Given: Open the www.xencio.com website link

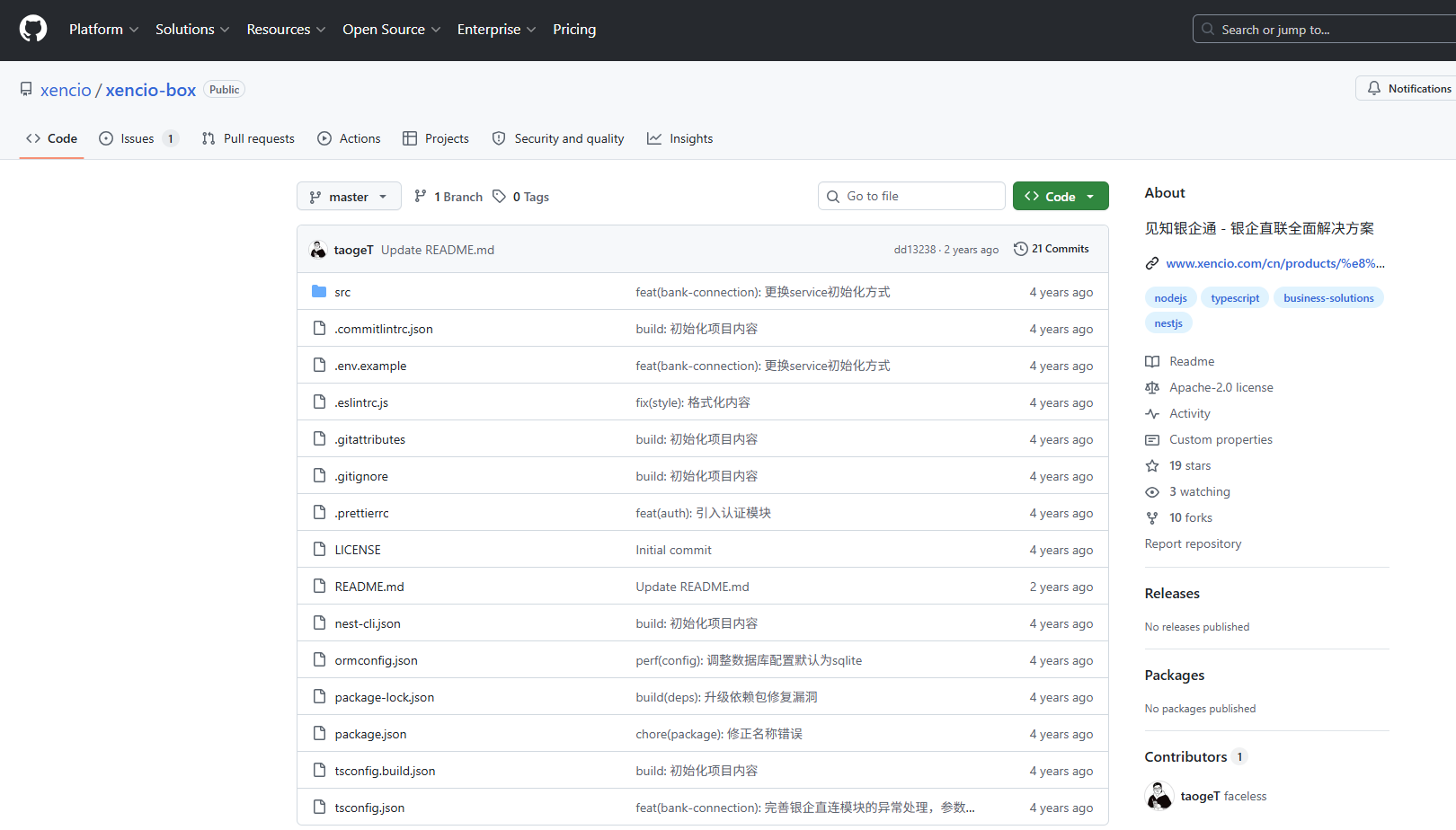Looking at the screenshot, I should 1275,263.
